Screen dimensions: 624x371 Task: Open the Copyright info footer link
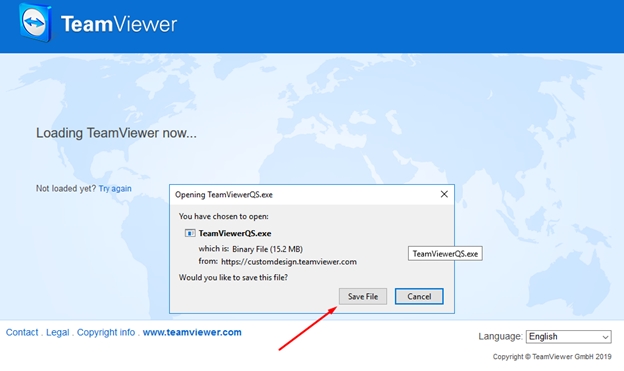[x=106, y=332]
